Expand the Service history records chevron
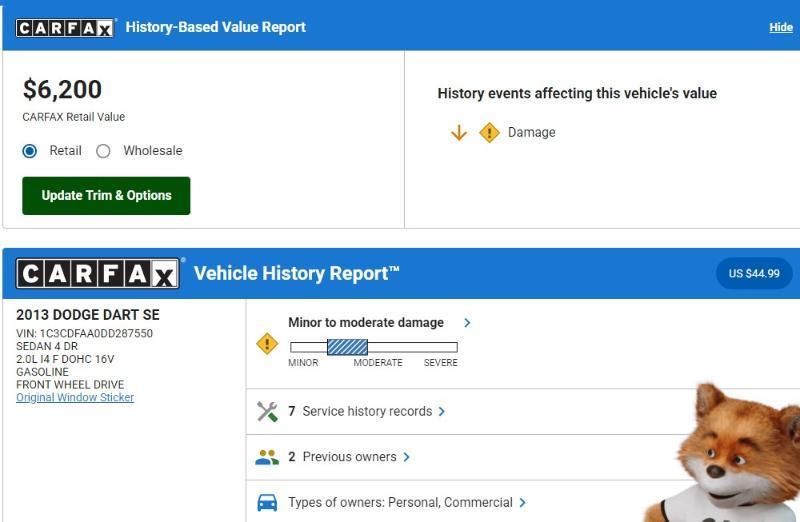Screen dimensions: 800x522 pyautogui.click(x=442, y=411)
